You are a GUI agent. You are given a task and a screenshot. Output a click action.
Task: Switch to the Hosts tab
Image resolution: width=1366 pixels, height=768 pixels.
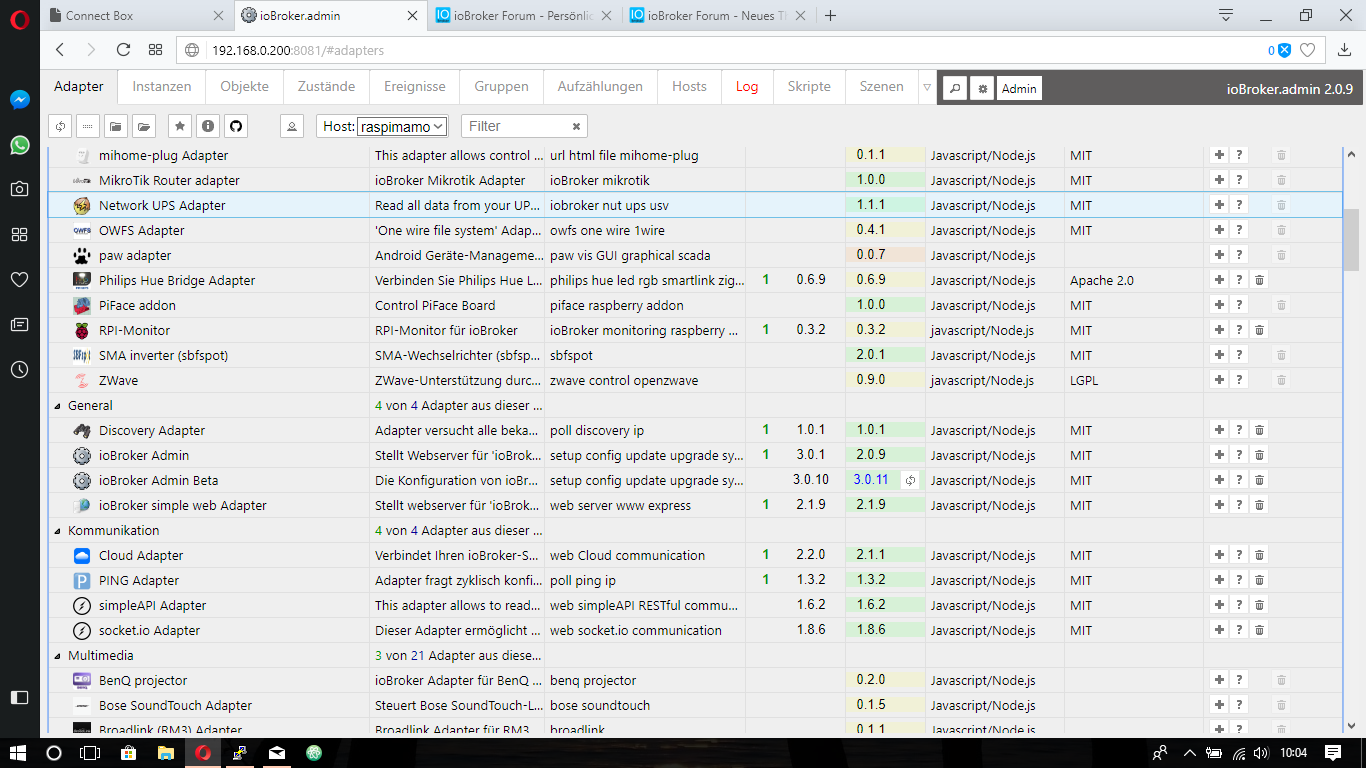(x=689, y=87)
